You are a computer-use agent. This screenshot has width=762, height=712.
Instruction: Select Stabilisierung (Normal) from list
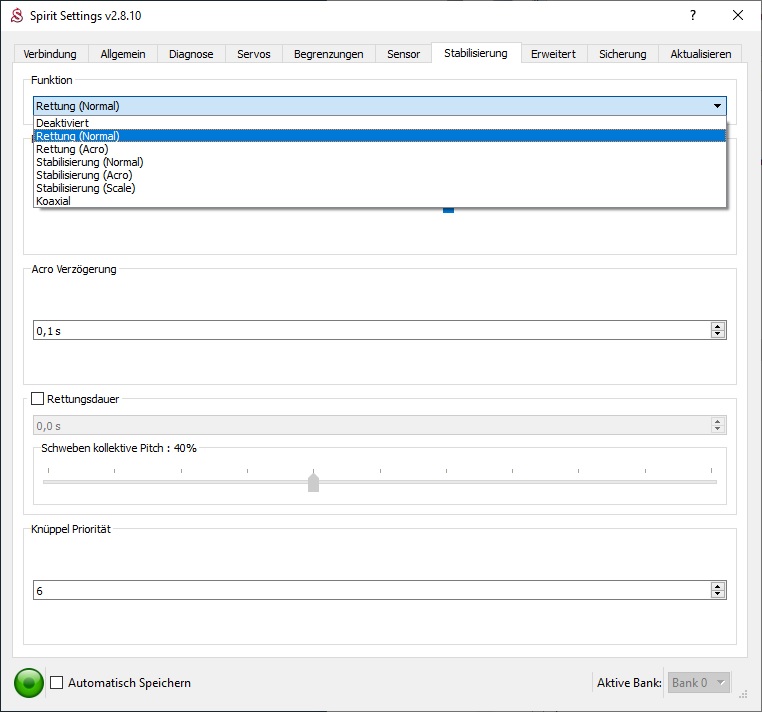click(x=89, y=162)
